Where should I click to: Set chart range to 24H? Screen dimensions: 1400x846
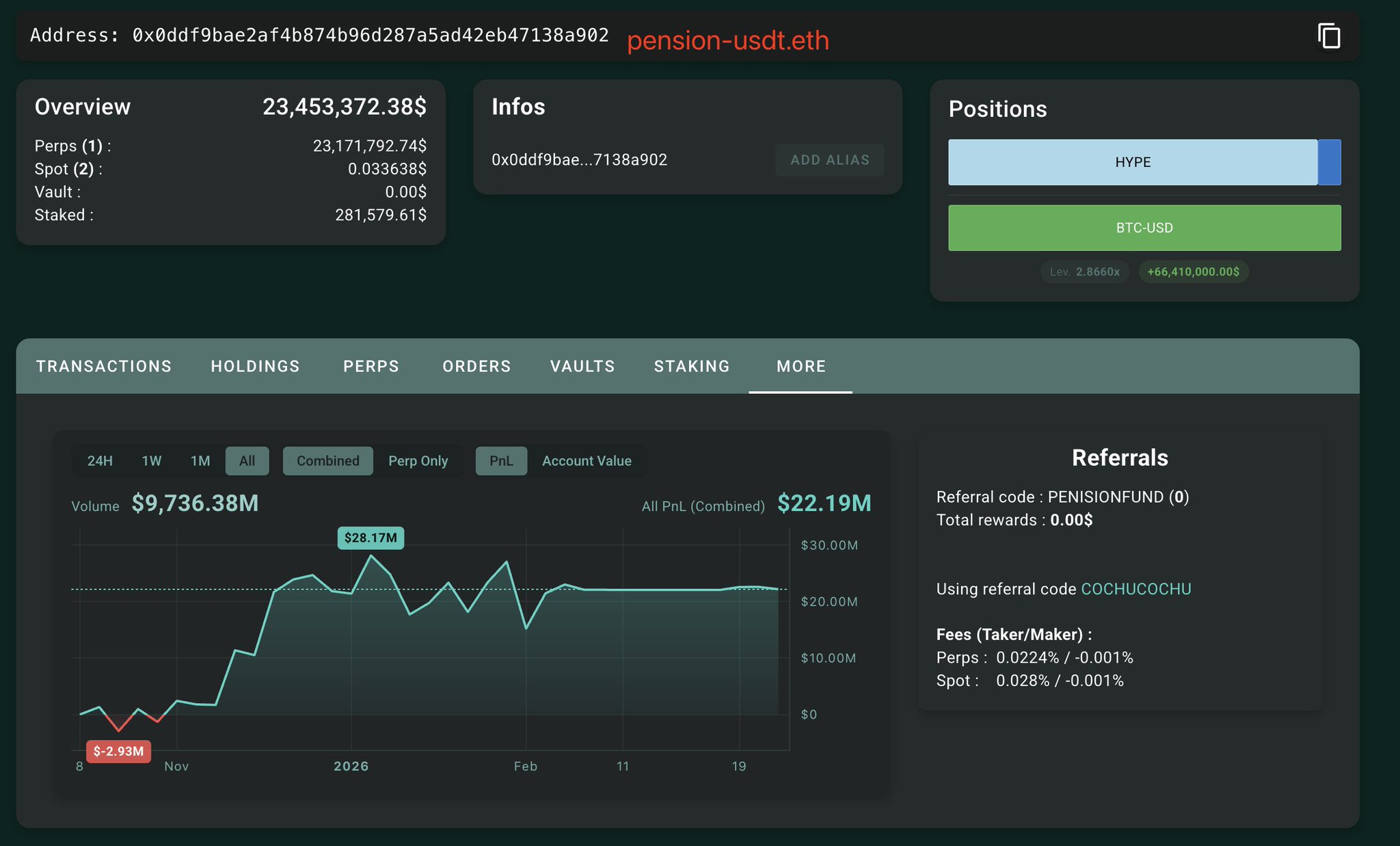click(x=100, y=461)
